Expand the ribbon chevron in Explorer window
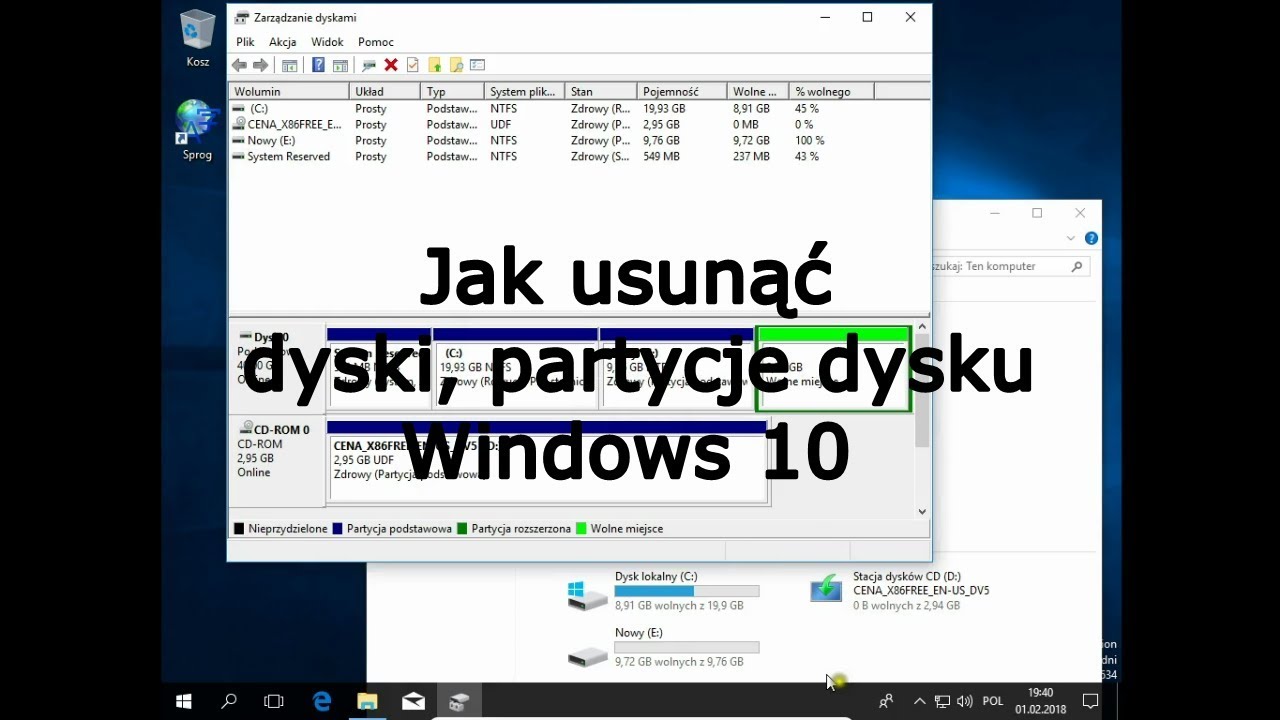The width and height of the screenshot is (1280, 720). [1071, 238]
